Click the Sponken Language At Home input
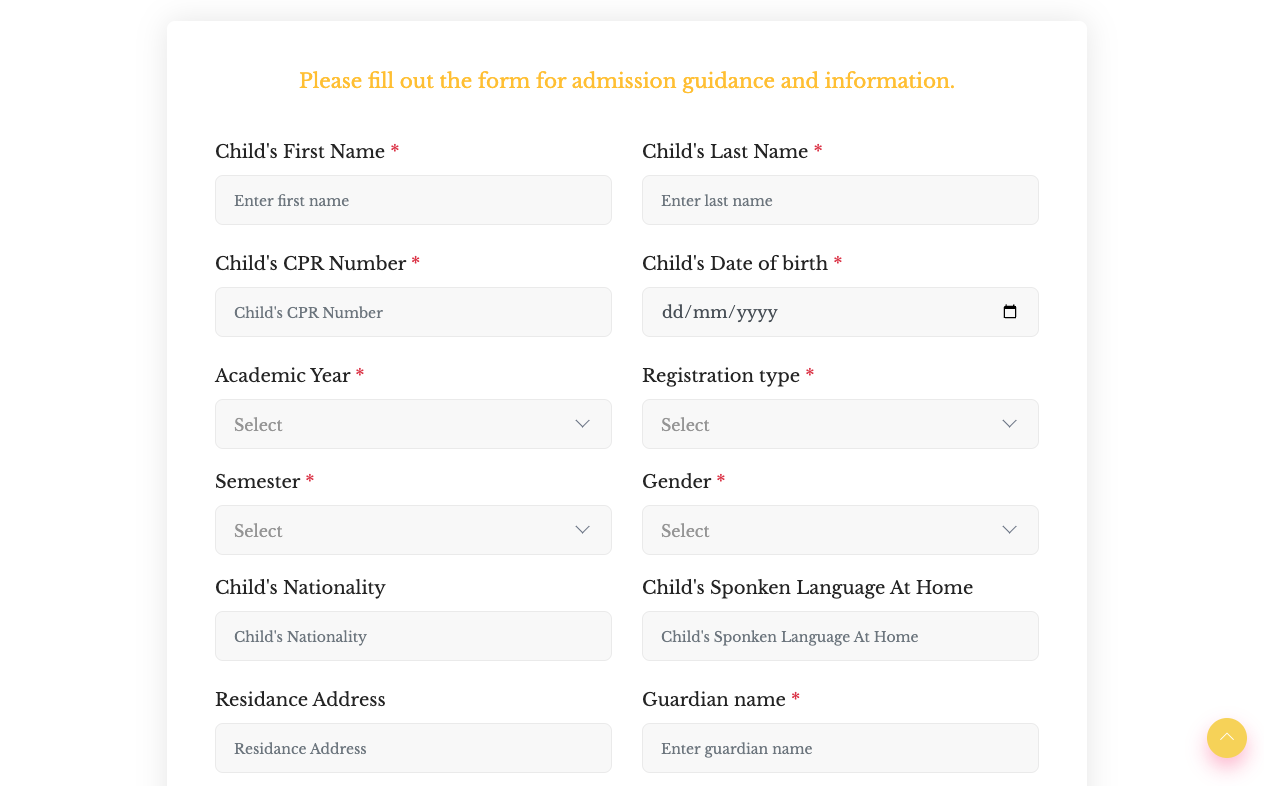This screenshot has height=786, width=1264. (840, 636)
